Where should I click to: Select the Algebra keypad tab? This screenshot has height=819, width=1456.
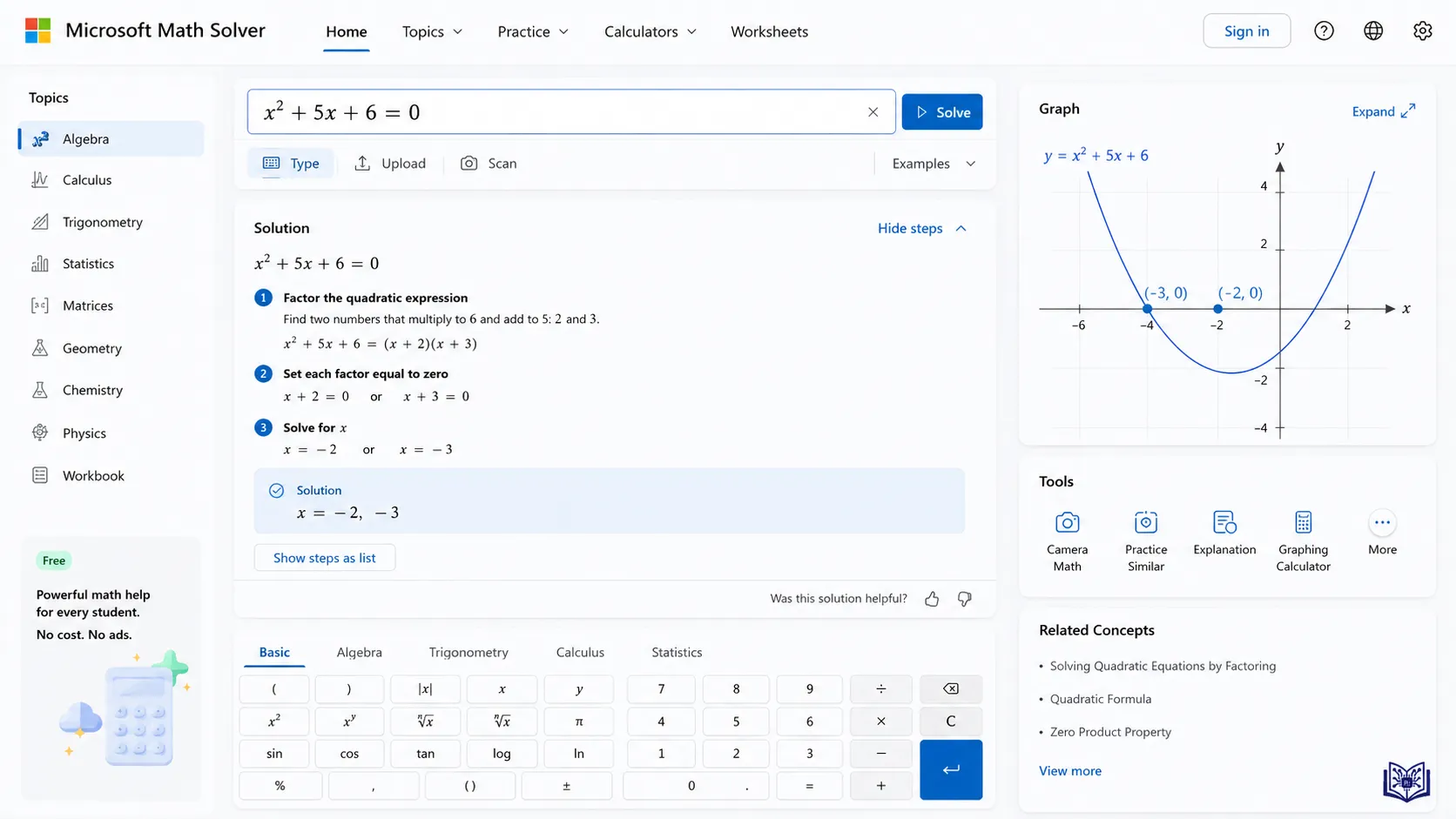[359, 652]
